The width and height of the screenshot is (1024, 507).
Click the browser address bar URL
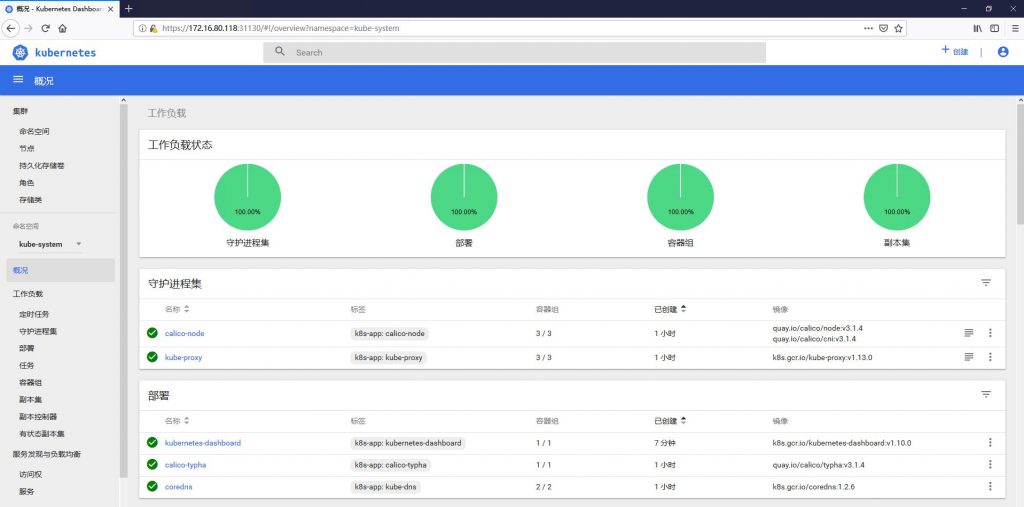[281, 28]
